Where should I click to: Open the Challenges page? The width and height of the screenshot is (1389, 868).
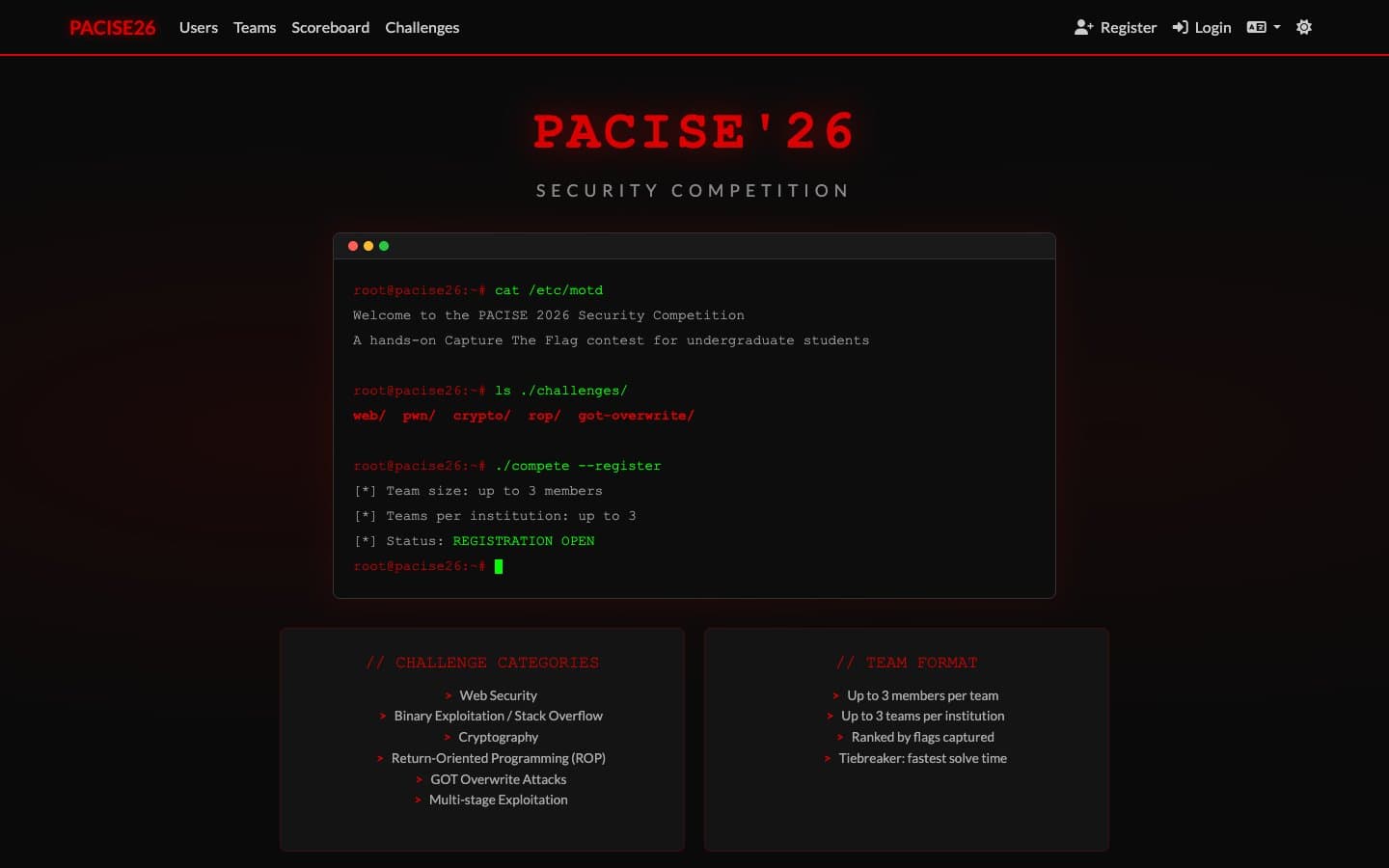pos(422,27)
